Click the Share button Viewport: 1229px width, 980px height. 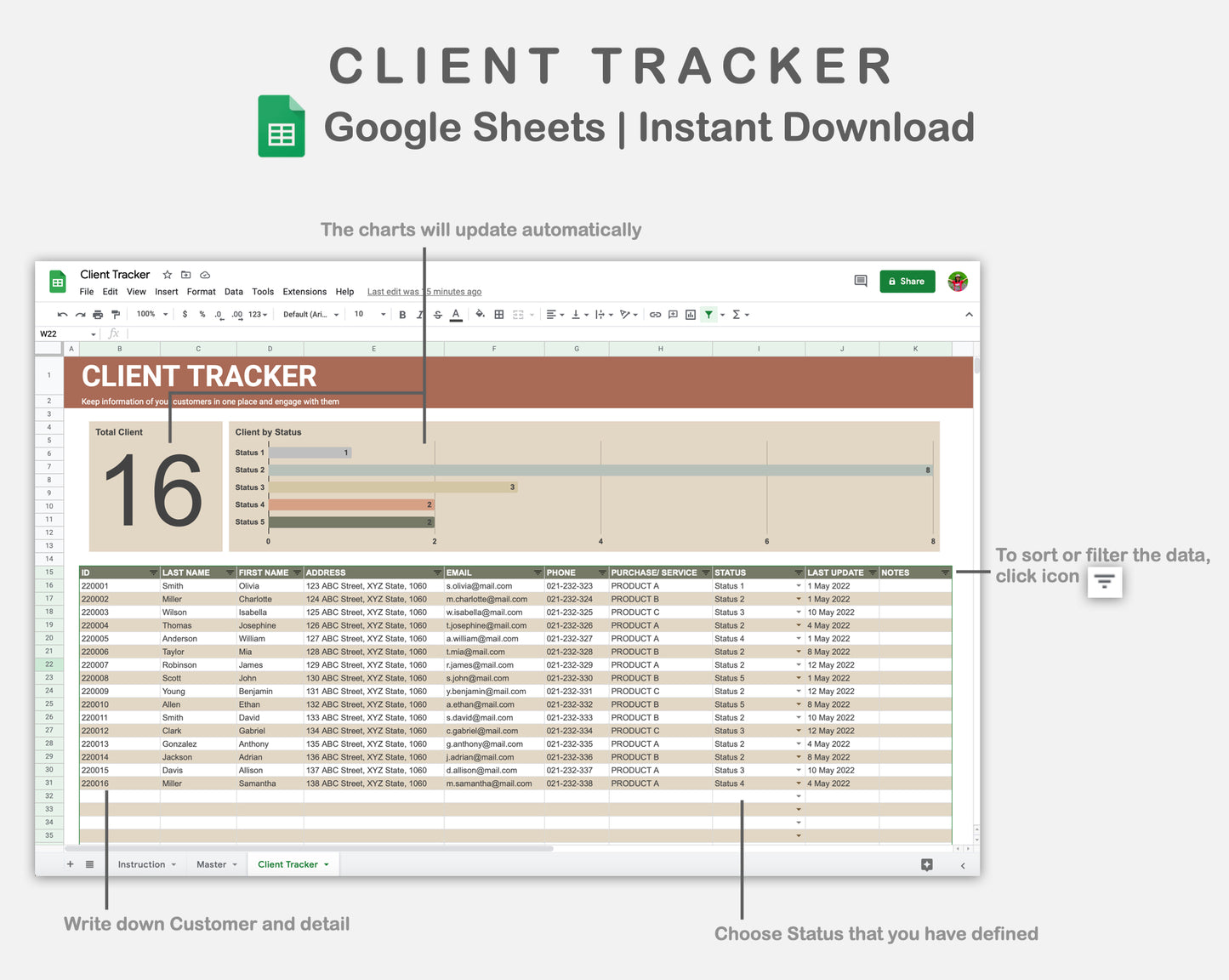click(907, 282)
